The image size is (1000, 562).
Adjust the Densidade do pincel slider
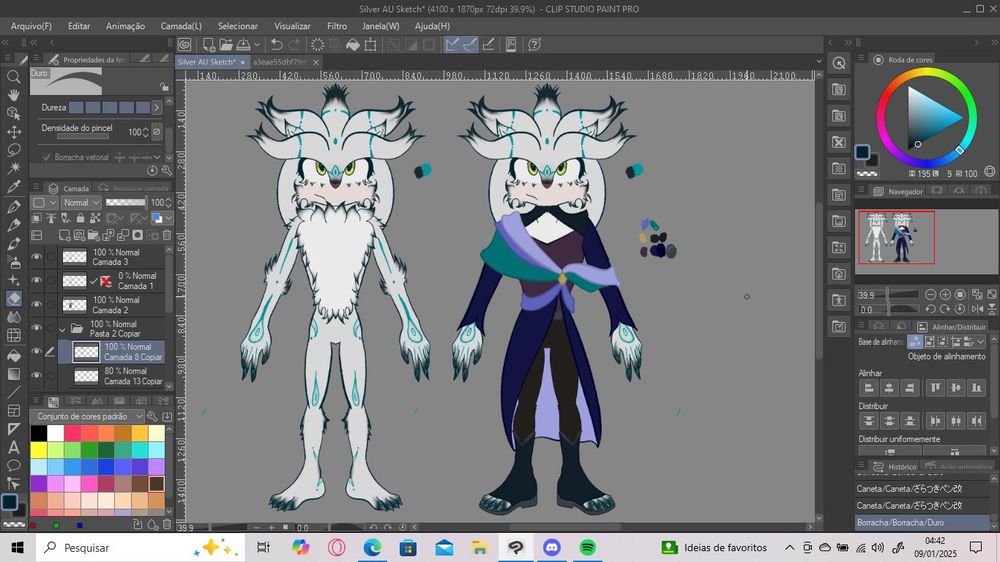coord(83,137)
